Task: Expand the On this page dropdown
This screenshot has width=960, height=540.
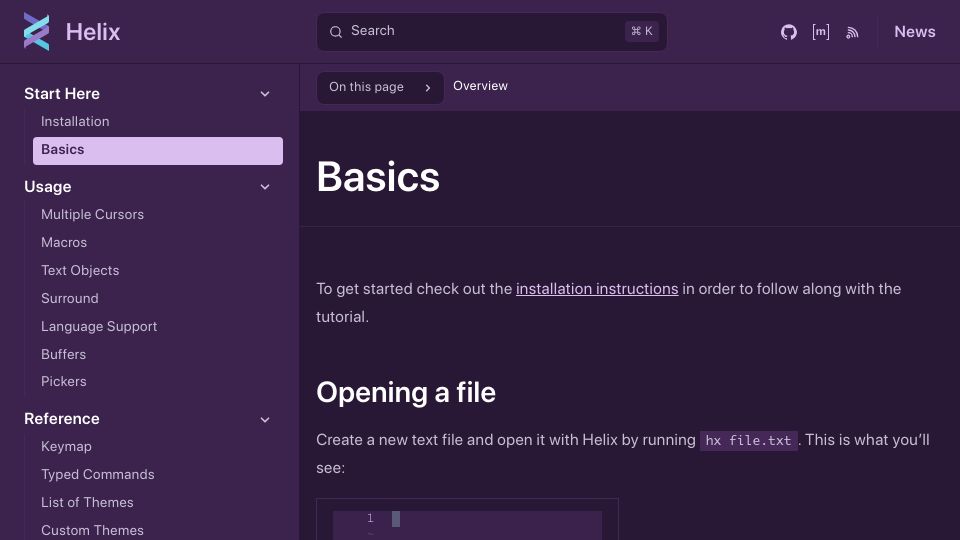Action: coord(380,88)
